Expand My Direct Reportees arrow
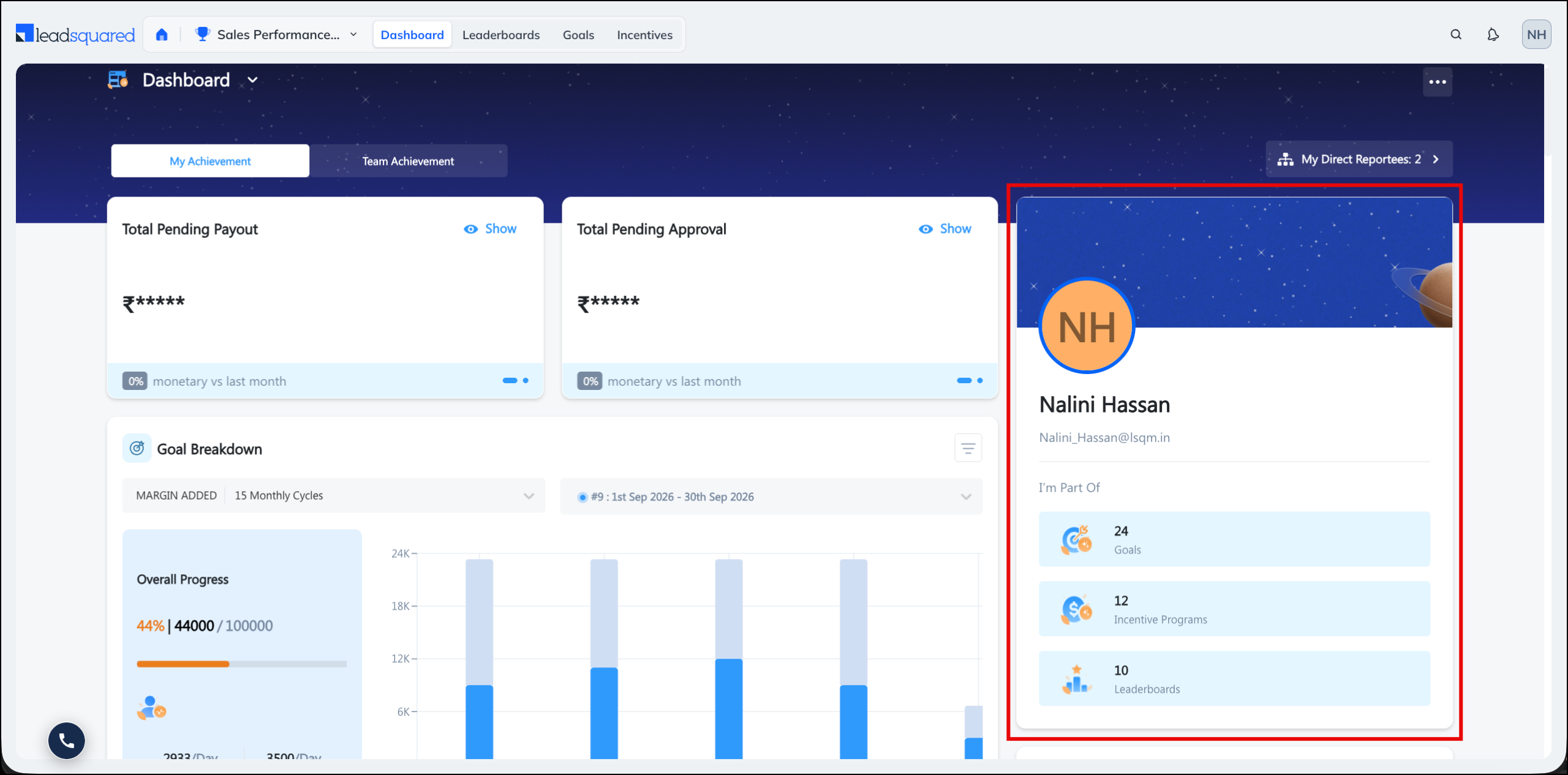Viewport: 1568px width, 775px height. (x=1436, y=160)
